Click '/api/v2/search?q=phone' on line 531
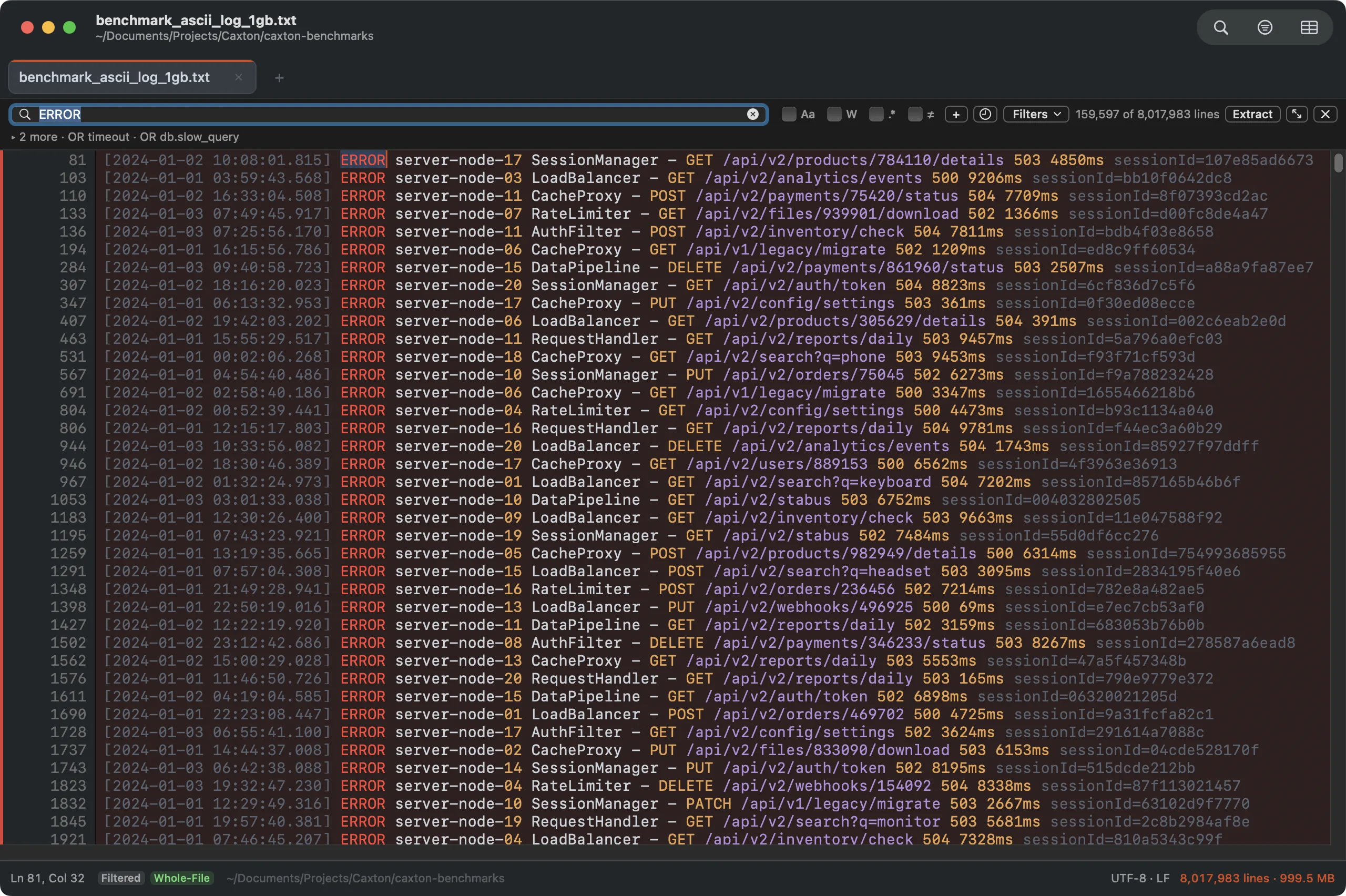The image size is (1346, 896). [786, 357]
